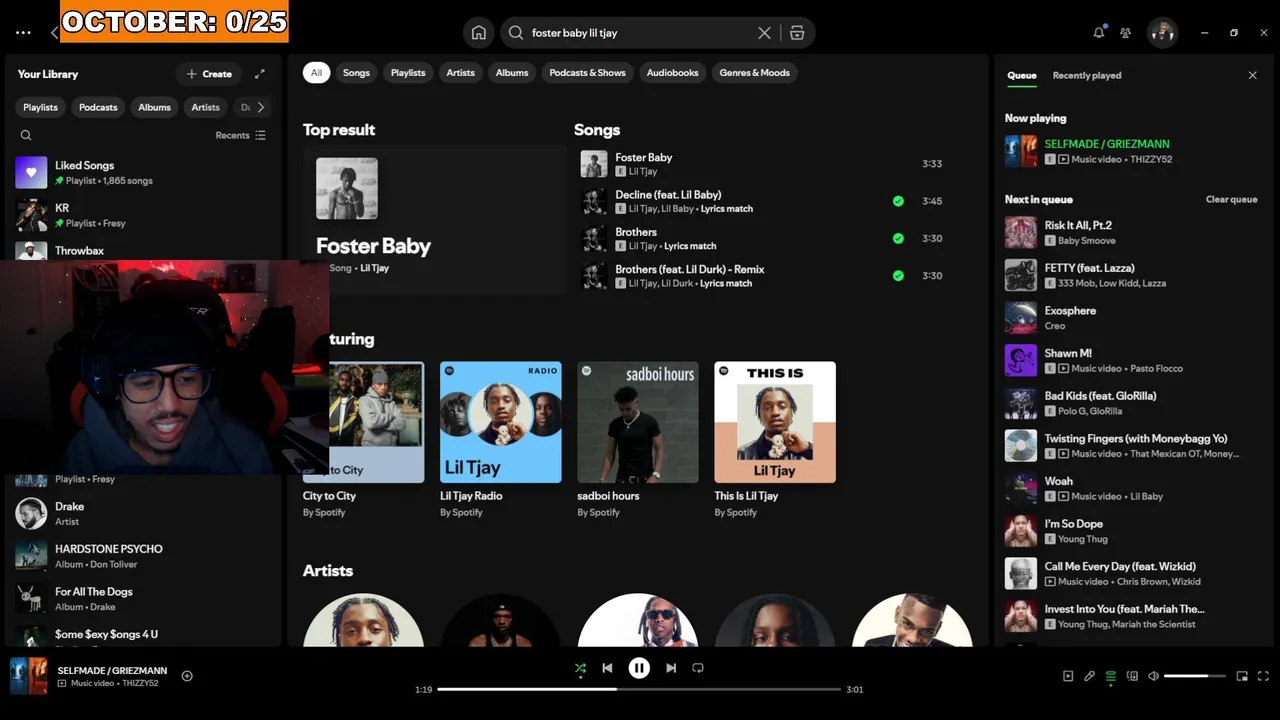The height and width of the screenshot is (720, 1280).
Task: Play I'm So Dope from the queue
Action: 1132,531
